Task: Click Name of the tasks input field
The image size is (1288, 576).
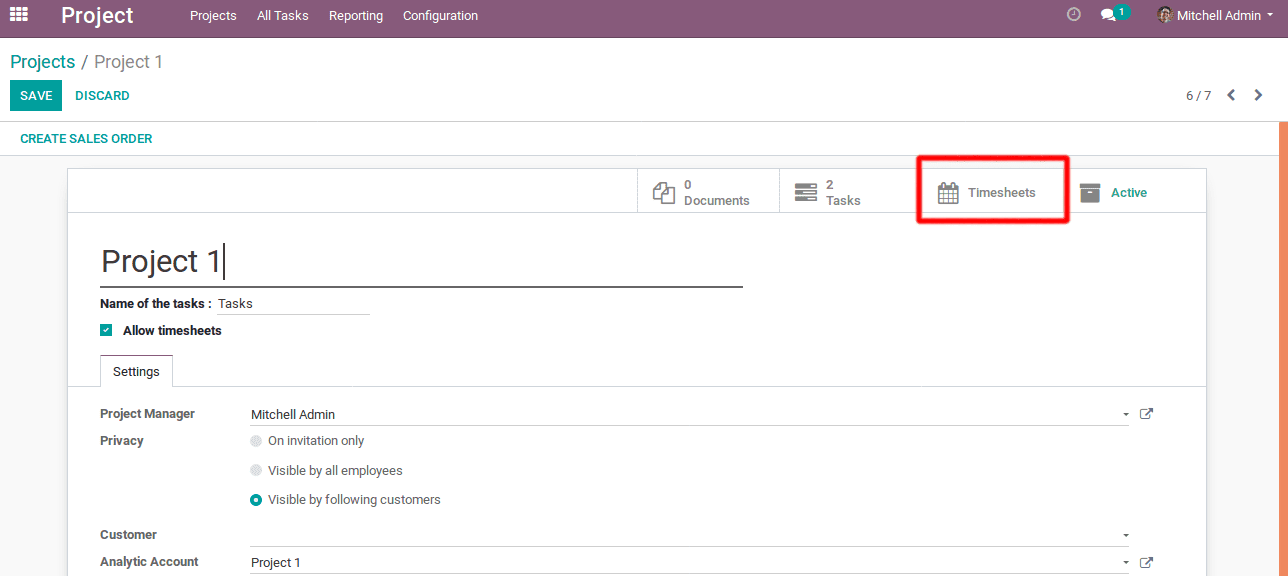Action: [293, 304]
